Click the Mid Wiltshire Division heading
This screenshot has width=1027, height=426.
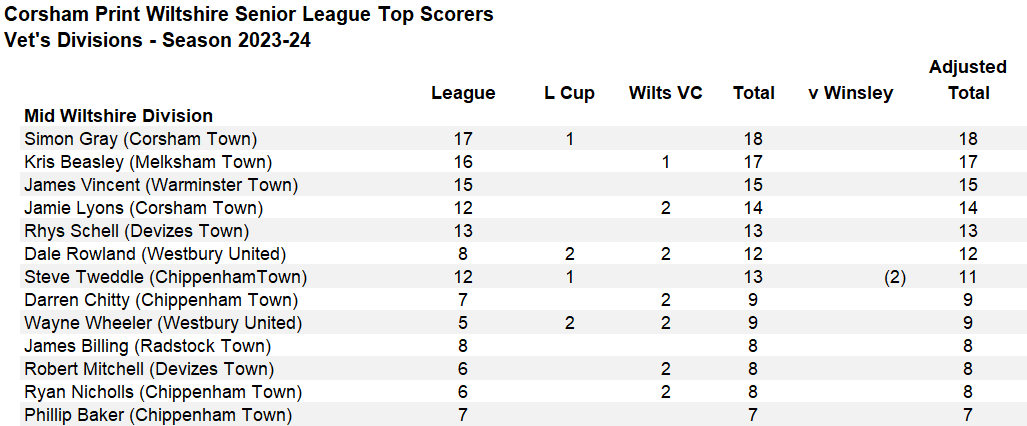point(119,116)
